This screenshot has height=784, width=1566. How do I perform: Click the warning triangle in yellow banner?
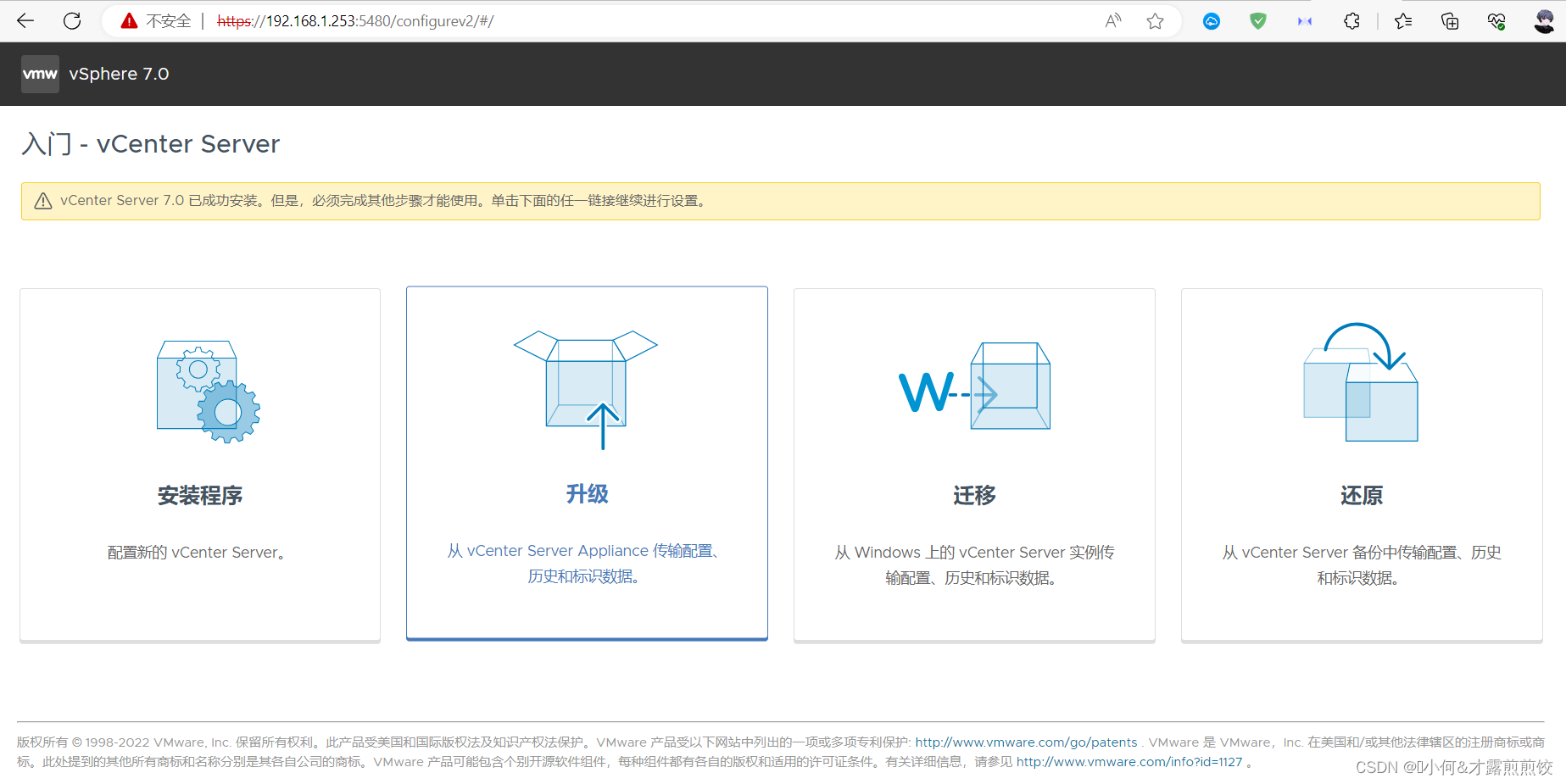(43, 201)
